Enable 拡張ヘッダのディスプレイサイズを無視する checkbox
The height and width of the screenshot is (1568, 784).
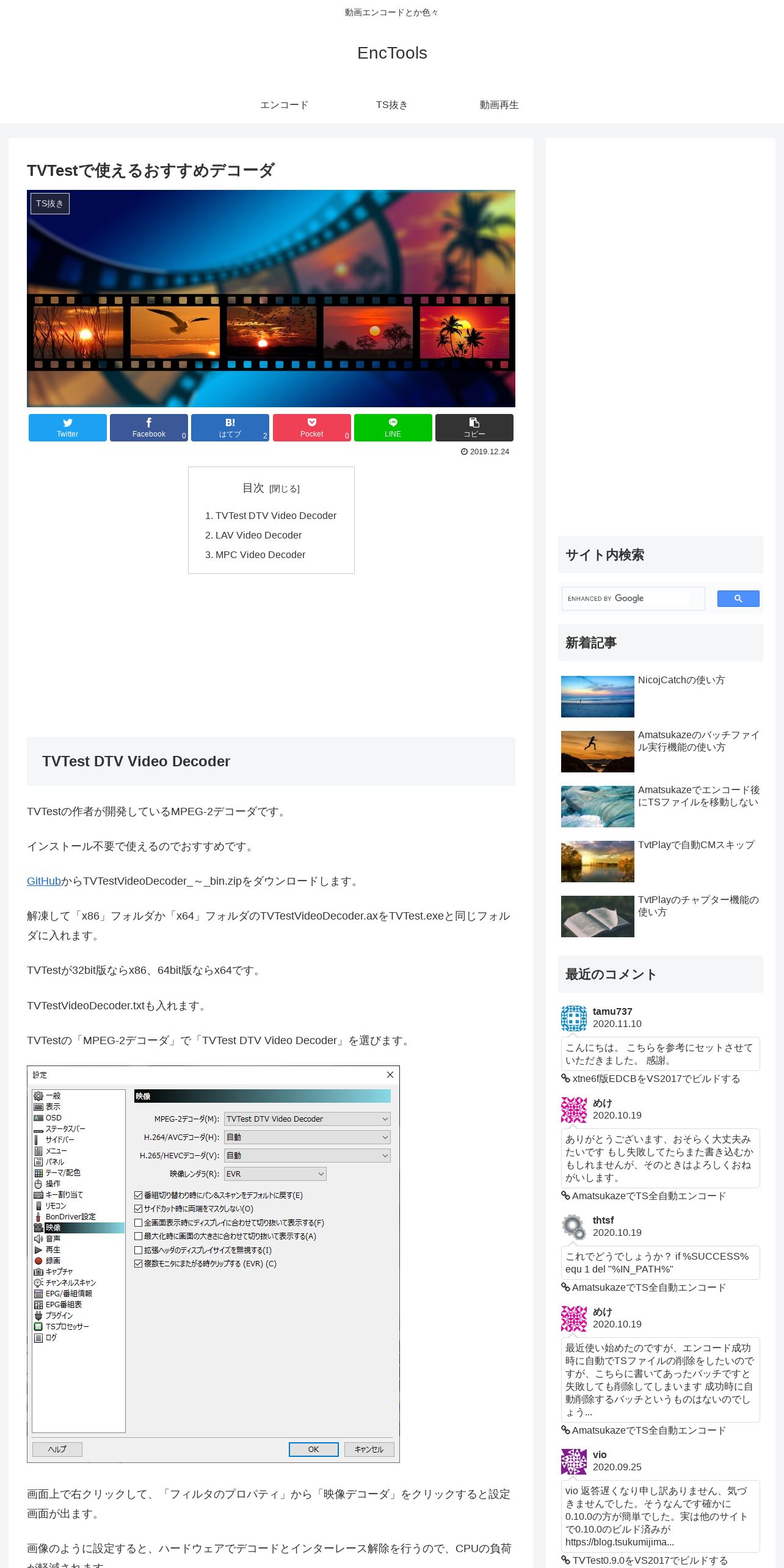[x=139, y=1250]
